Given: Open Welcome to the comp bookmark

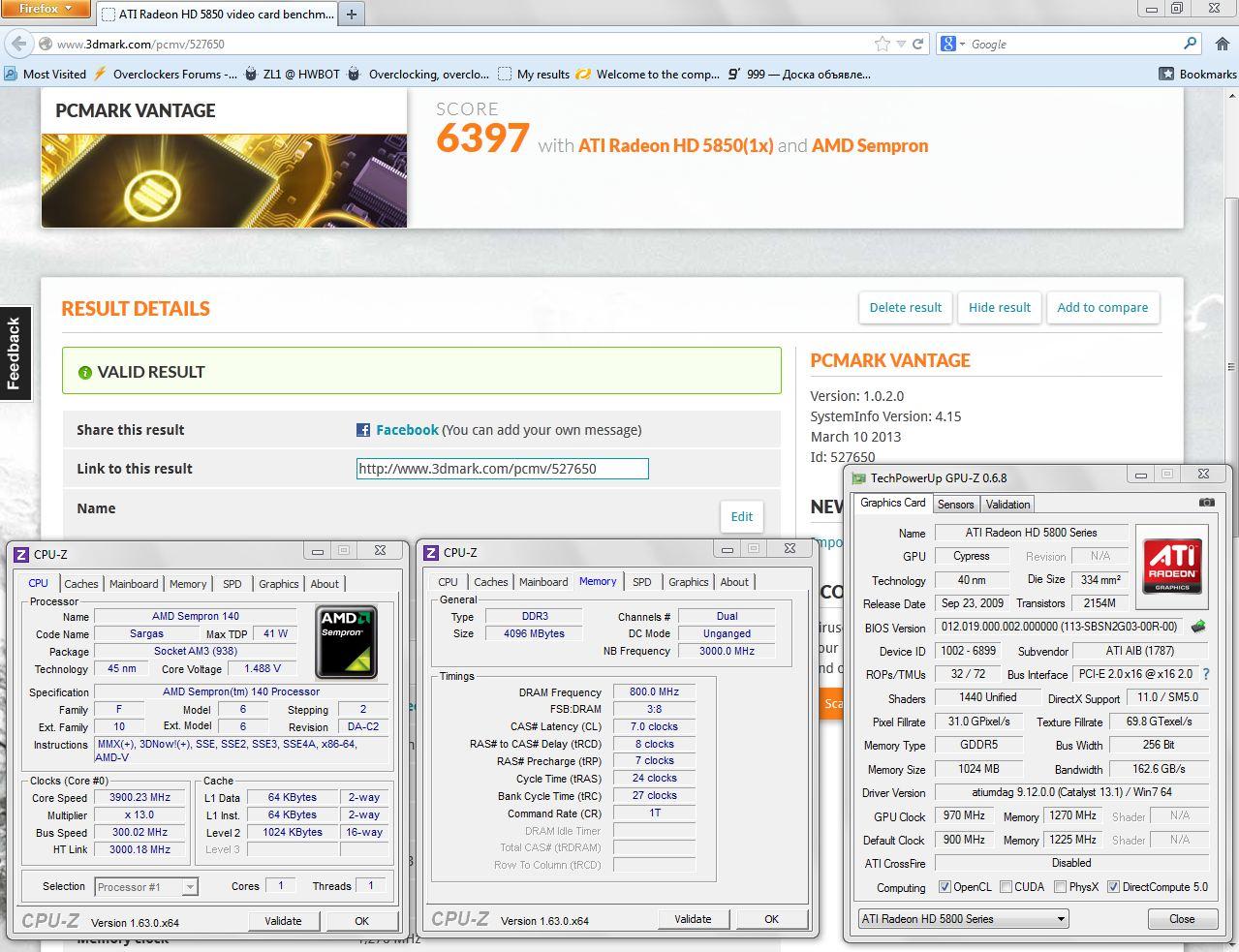Looking at the screenshot, I should 648,74.
